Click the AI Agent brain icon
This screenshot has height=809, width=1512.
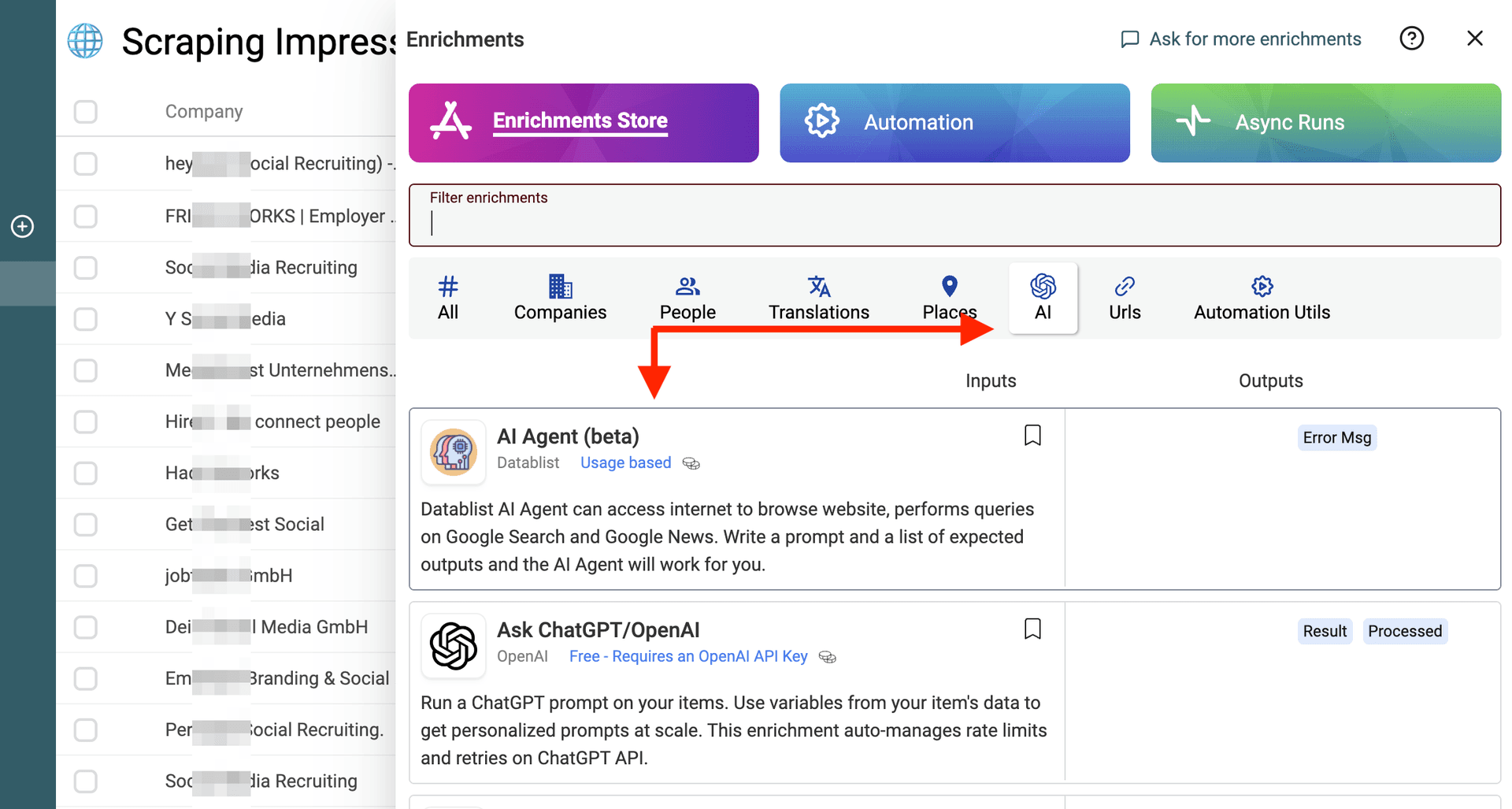click(453, 452)
